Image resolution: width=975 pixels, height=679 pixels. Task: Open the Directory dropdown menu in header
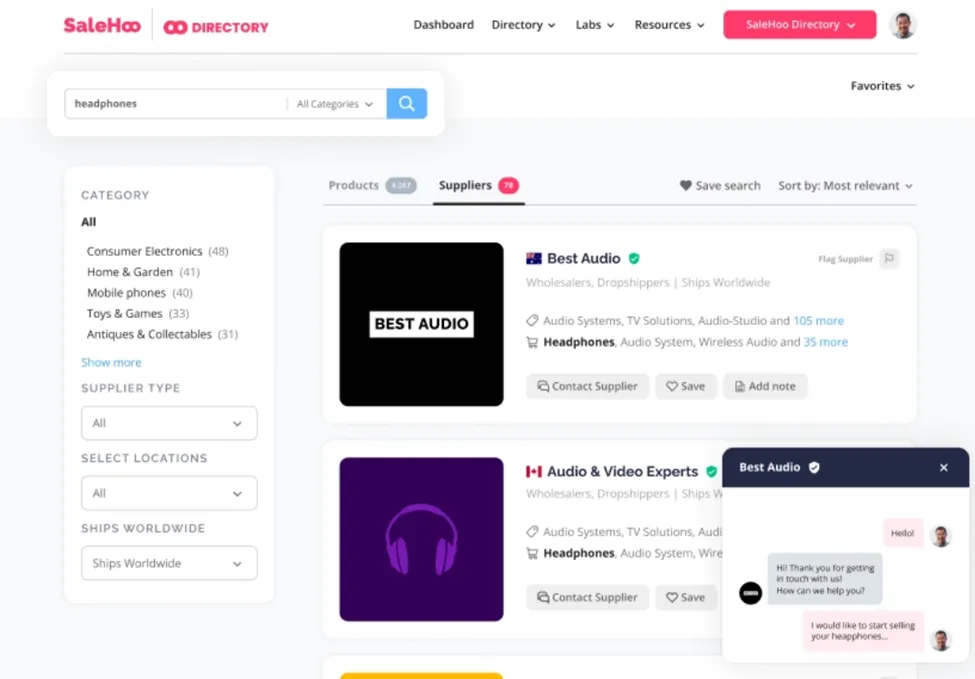click(x=523, y=25)
